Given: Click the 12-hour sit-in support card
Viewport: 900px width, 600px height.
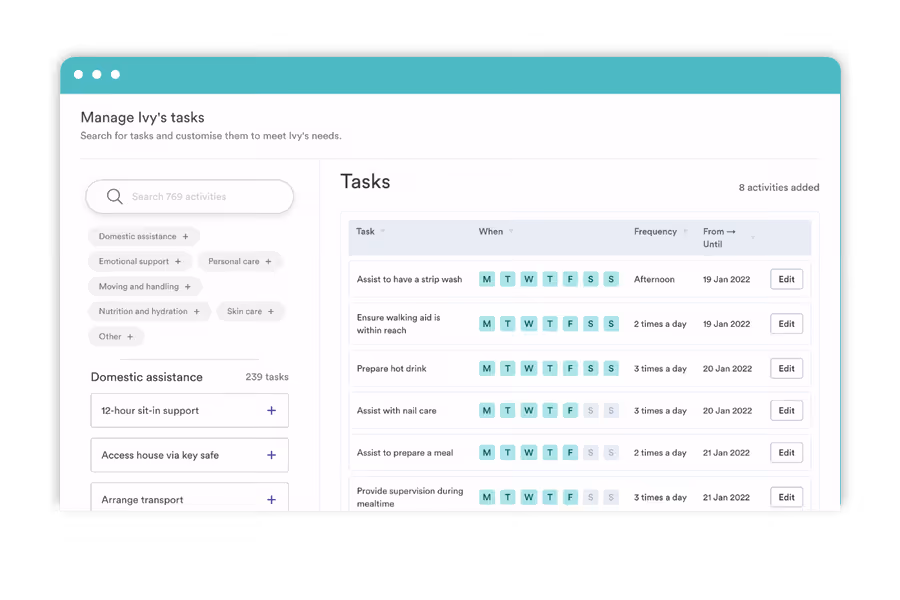Looking at the screenshot, I should click(x=189, y=411).
